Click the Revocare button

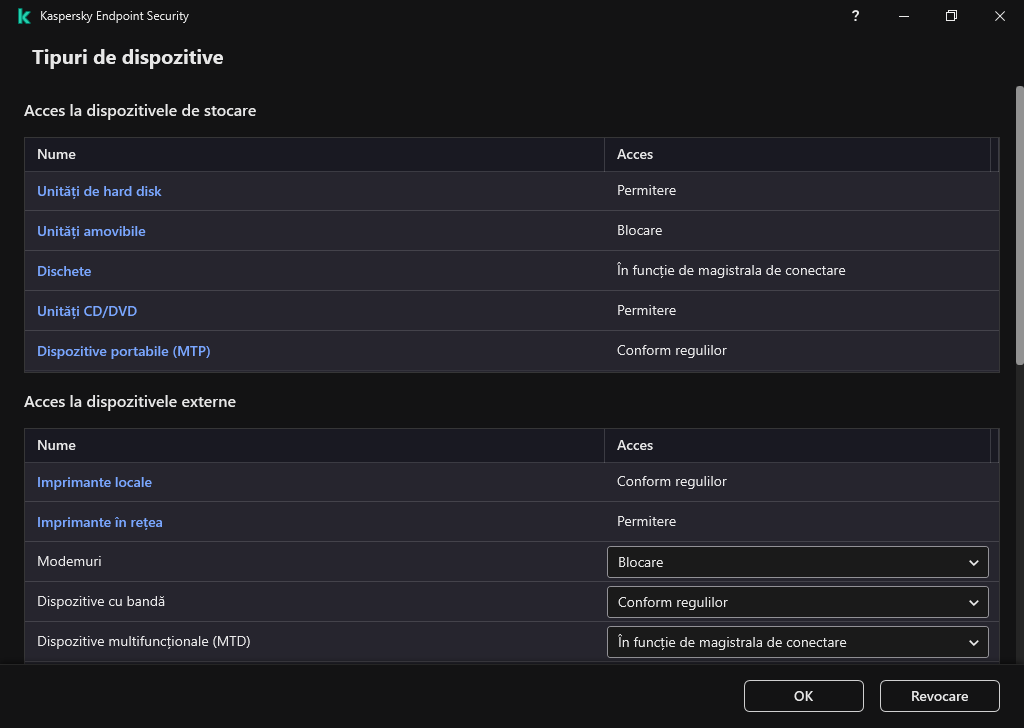click(x=939, y=696)
